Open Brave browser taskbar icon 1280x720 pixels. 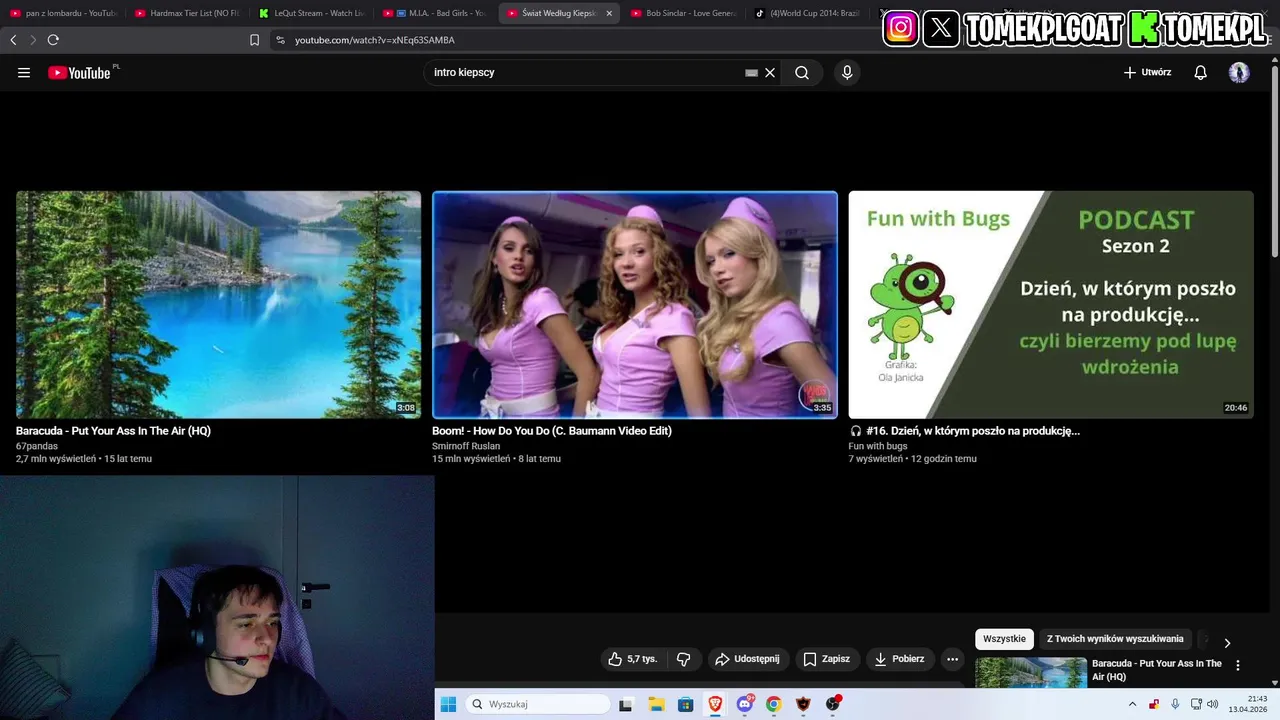[x=715, y=704]
